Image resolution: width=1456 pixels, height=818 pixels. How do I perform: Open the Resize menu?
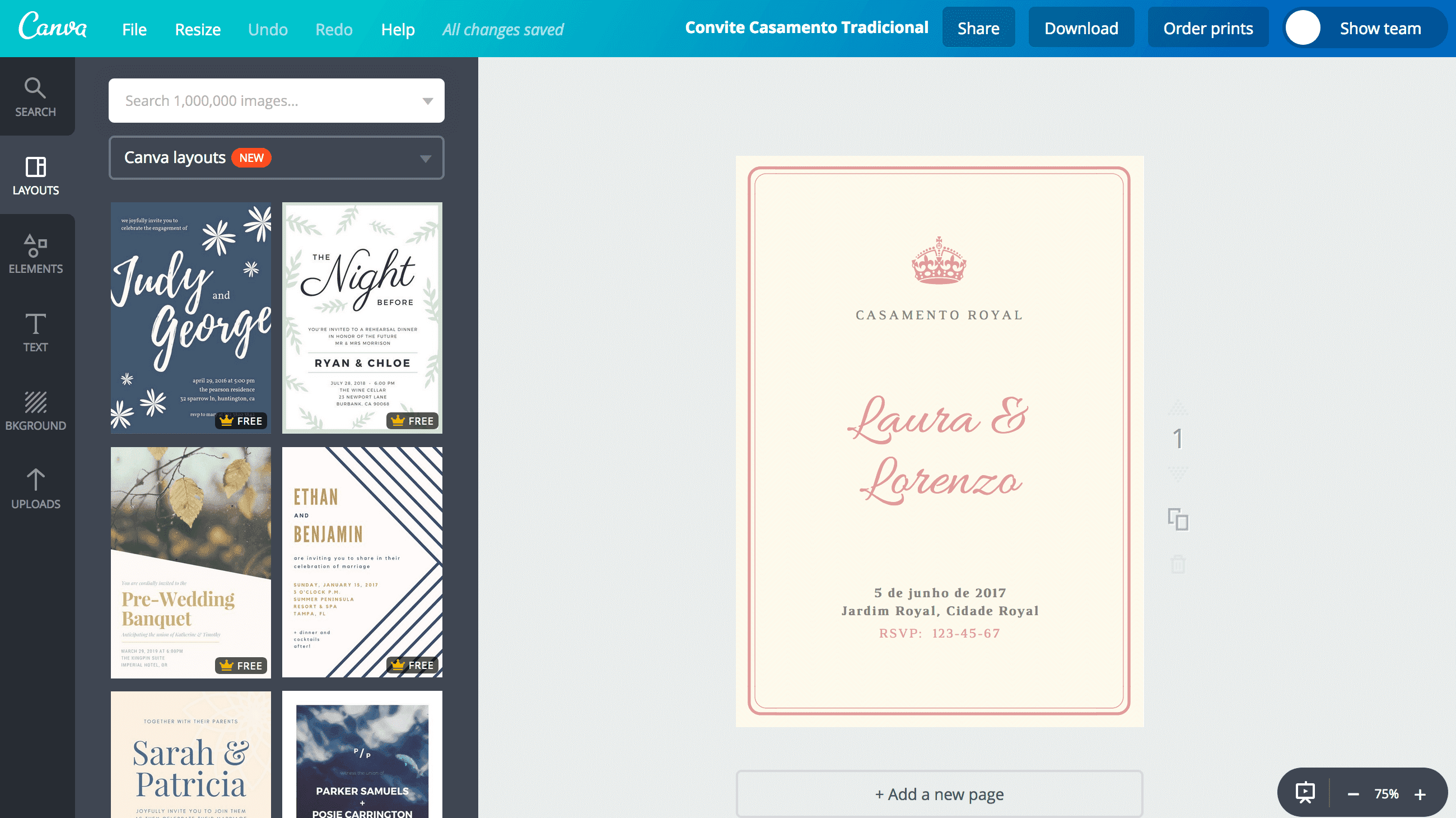(x=197, y=29)
